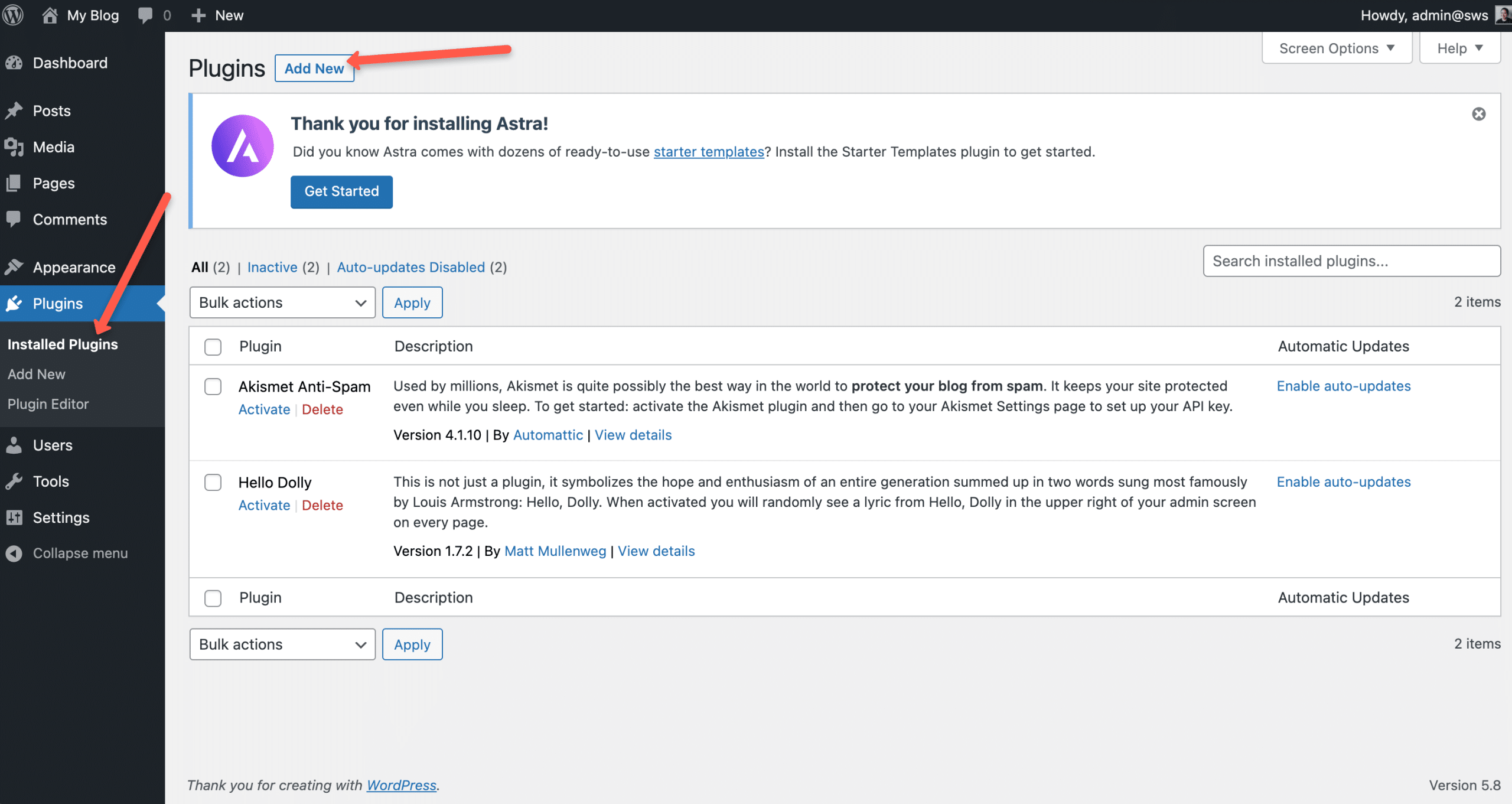Viewport: 1512px width, 804px height.
Task: Open Plugin Editor submenu item
Action: pos(48,404)
